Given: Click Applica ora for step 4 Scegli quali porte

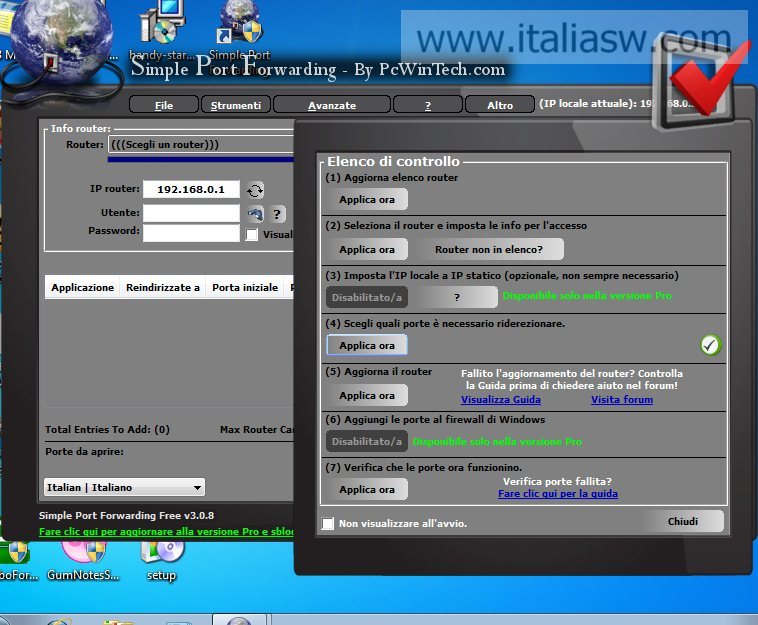Looking at the screenshot, I should [x=366, y=345].
